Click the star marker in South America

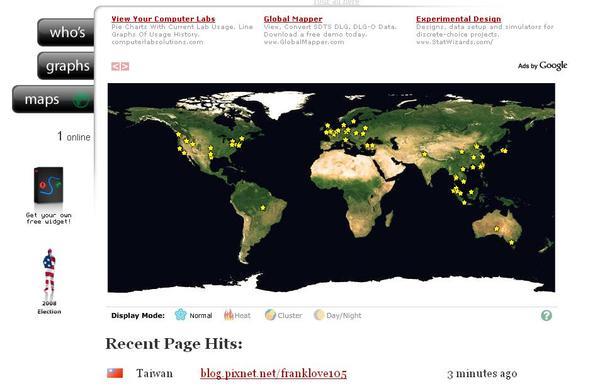262,208
